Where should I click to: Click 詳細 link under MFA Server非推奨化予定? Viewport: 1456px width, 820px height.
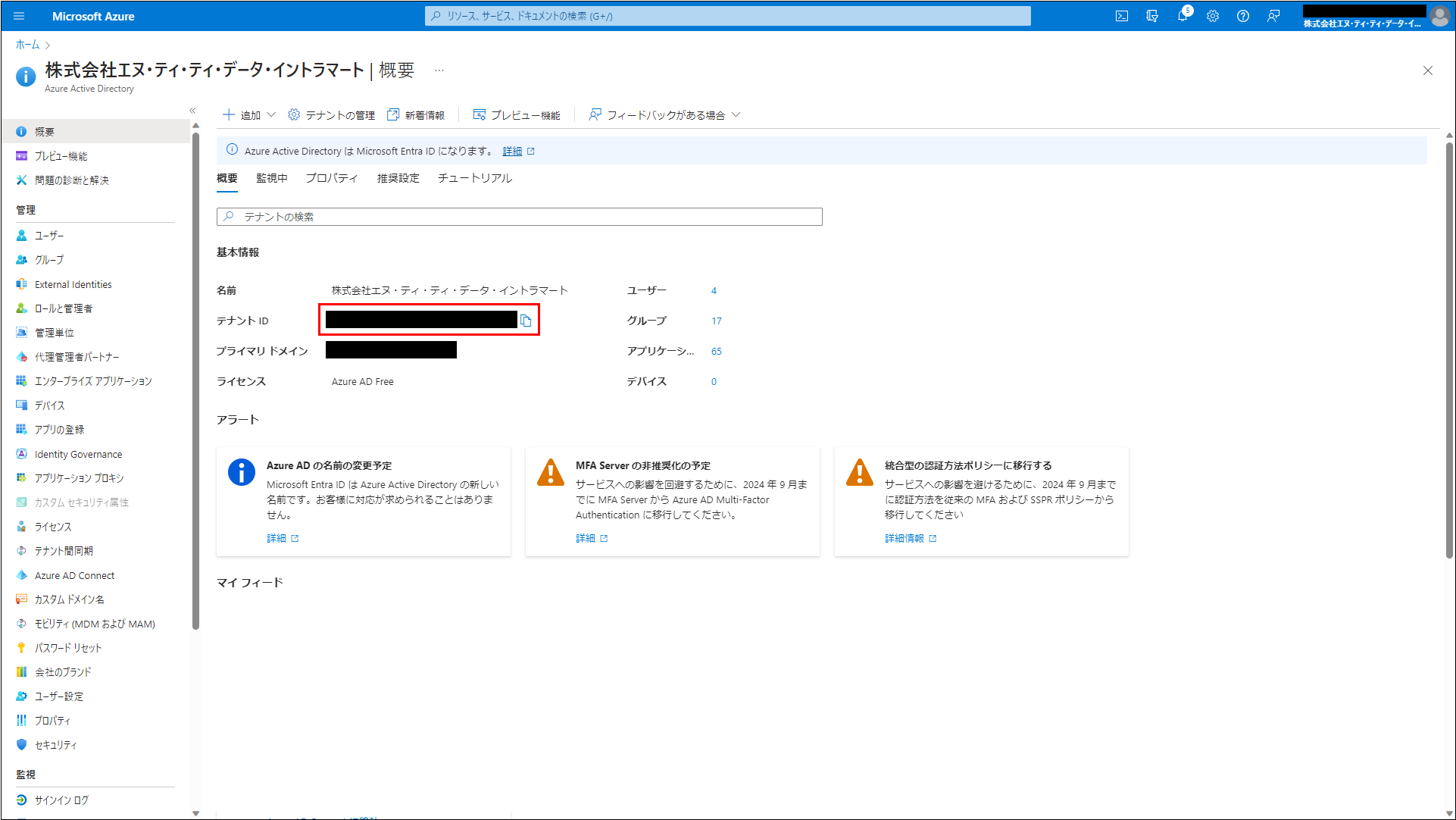[584, 538]
